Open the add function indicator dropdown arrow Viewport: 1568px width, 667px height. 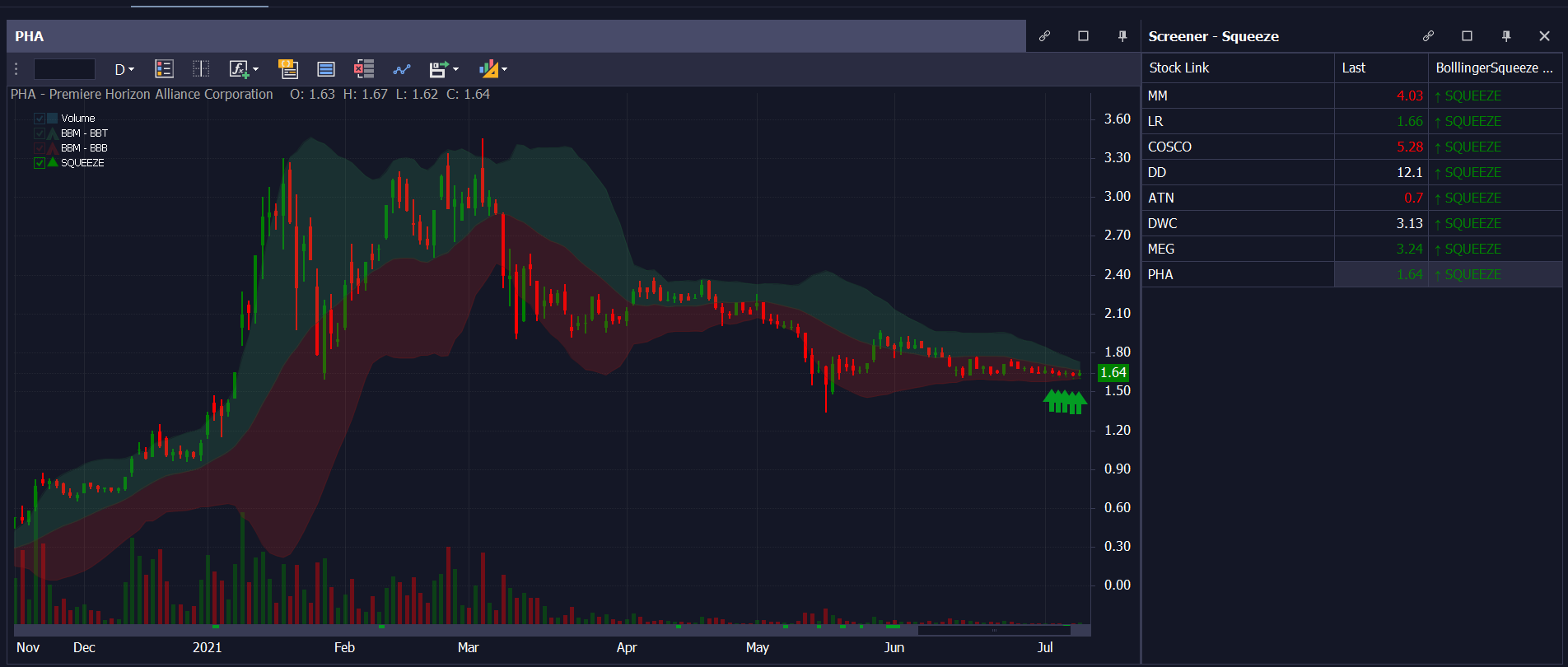pos(256,69)
